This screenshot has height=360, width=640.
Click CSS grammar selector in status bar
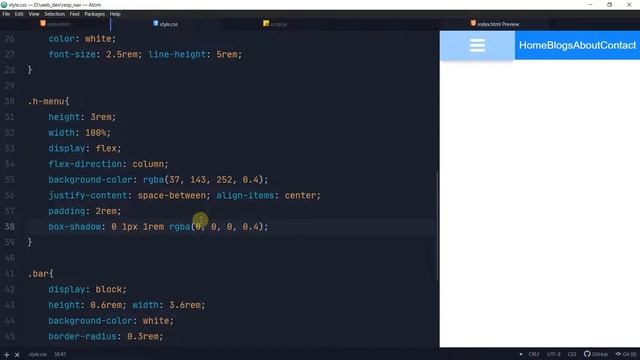(x=572, y=354)
